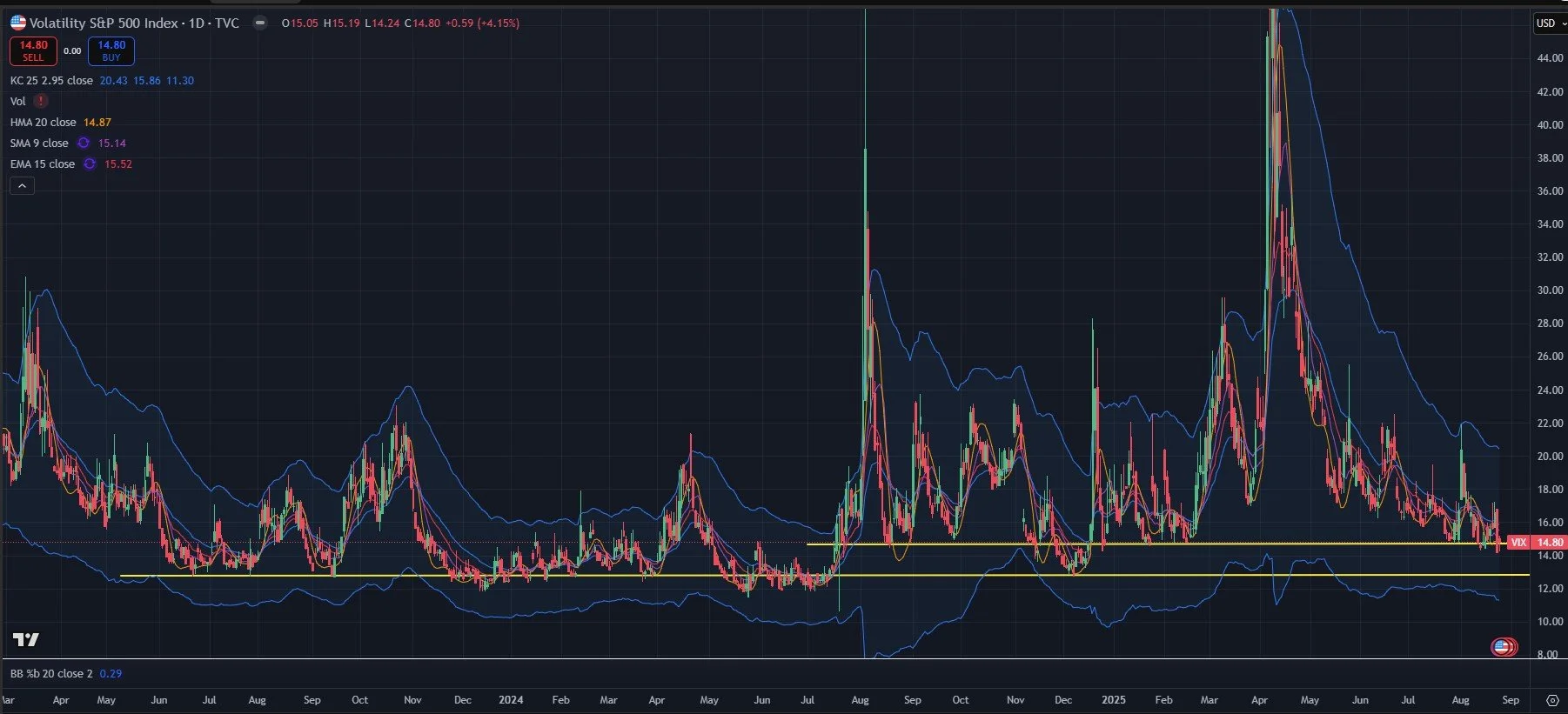Click the market status dash icon
Image resolution: width=1568 pixels, height=714 pixels.
pyautogui.click(x=260, y=23)
